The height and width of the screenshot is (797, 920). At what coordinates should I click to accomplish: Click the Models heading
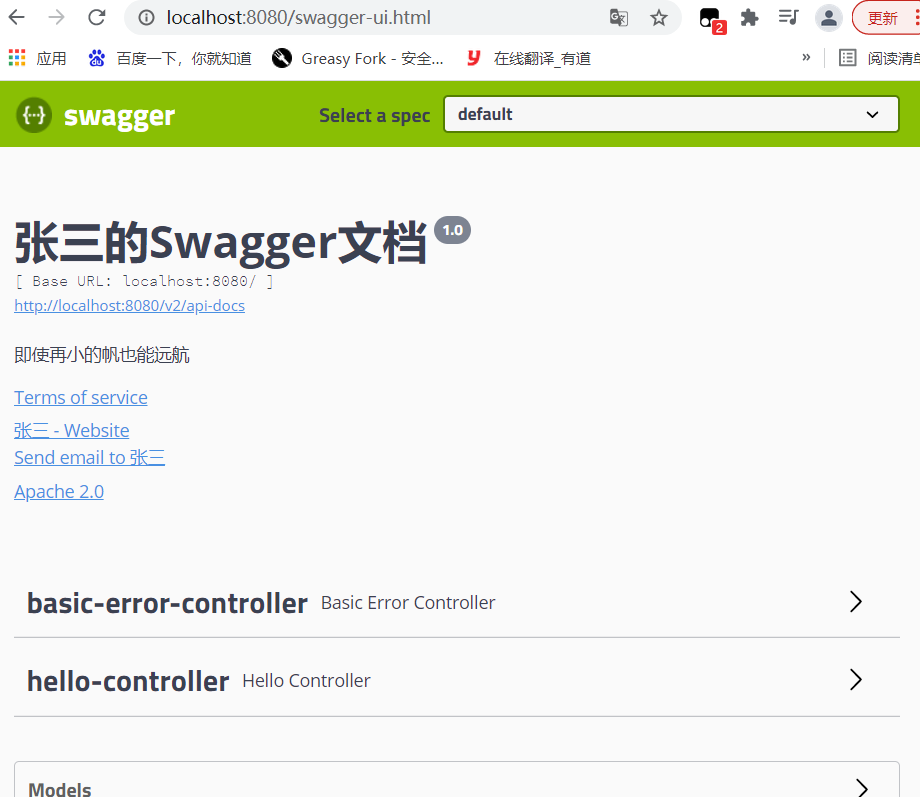60,789
